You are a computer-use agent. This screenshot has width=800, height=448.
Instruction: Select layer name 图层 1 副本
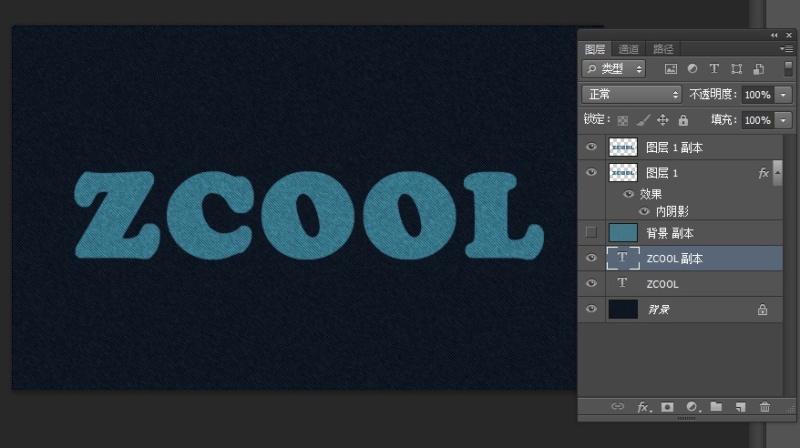coord(674,147)
